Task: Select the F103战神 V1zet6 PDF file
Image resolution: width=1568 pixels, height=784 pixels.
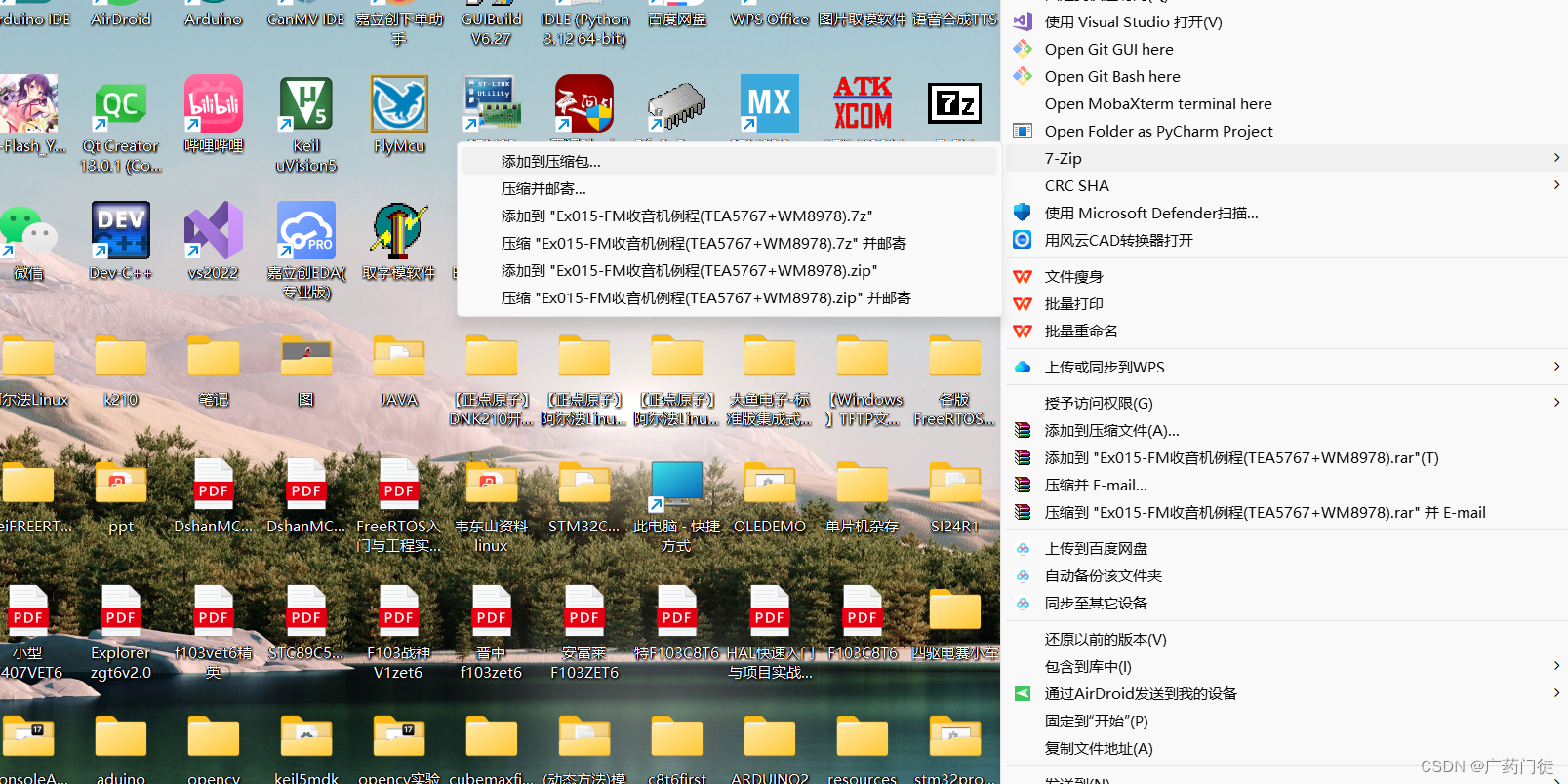Action: (x=399, y=610)
